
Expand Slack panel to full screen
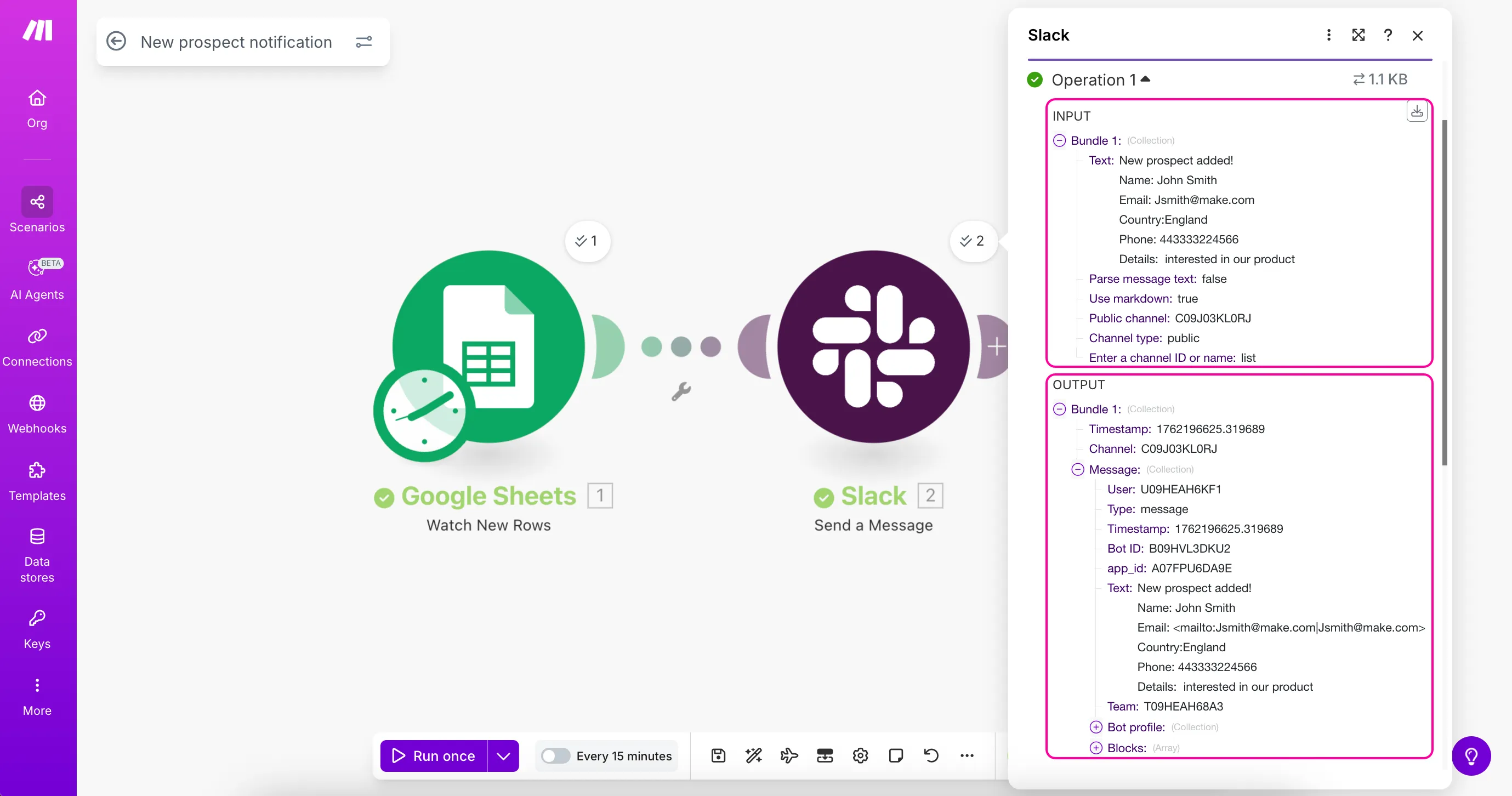[x=1358, y=35]
